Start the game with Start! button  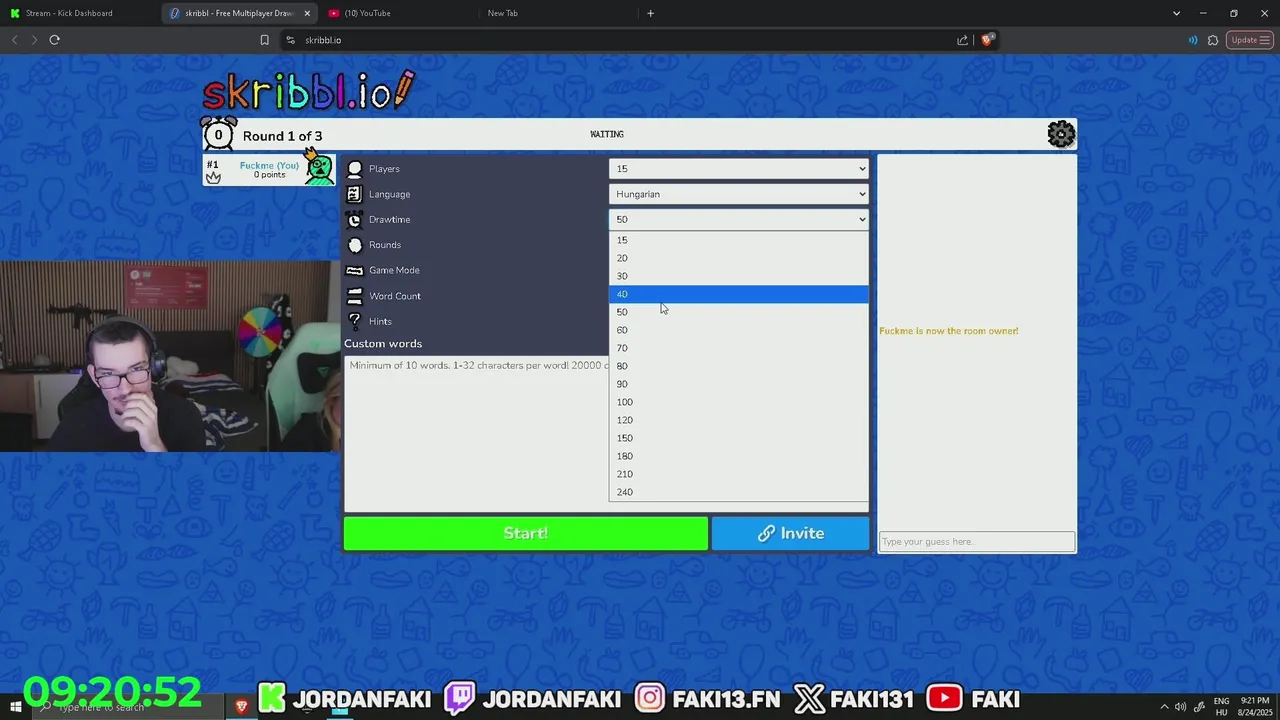[526, 533]
